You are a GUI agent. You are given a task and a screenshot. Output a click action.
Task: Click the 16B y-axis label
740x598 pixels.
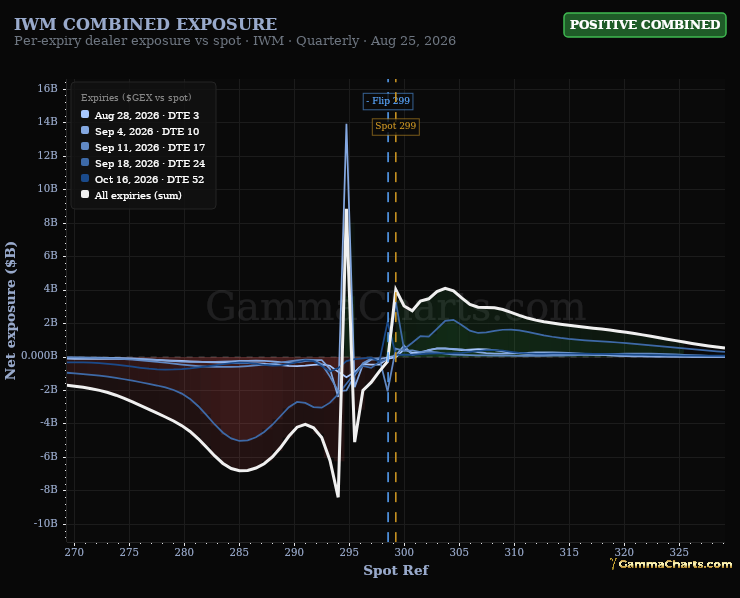coord(48,88)
